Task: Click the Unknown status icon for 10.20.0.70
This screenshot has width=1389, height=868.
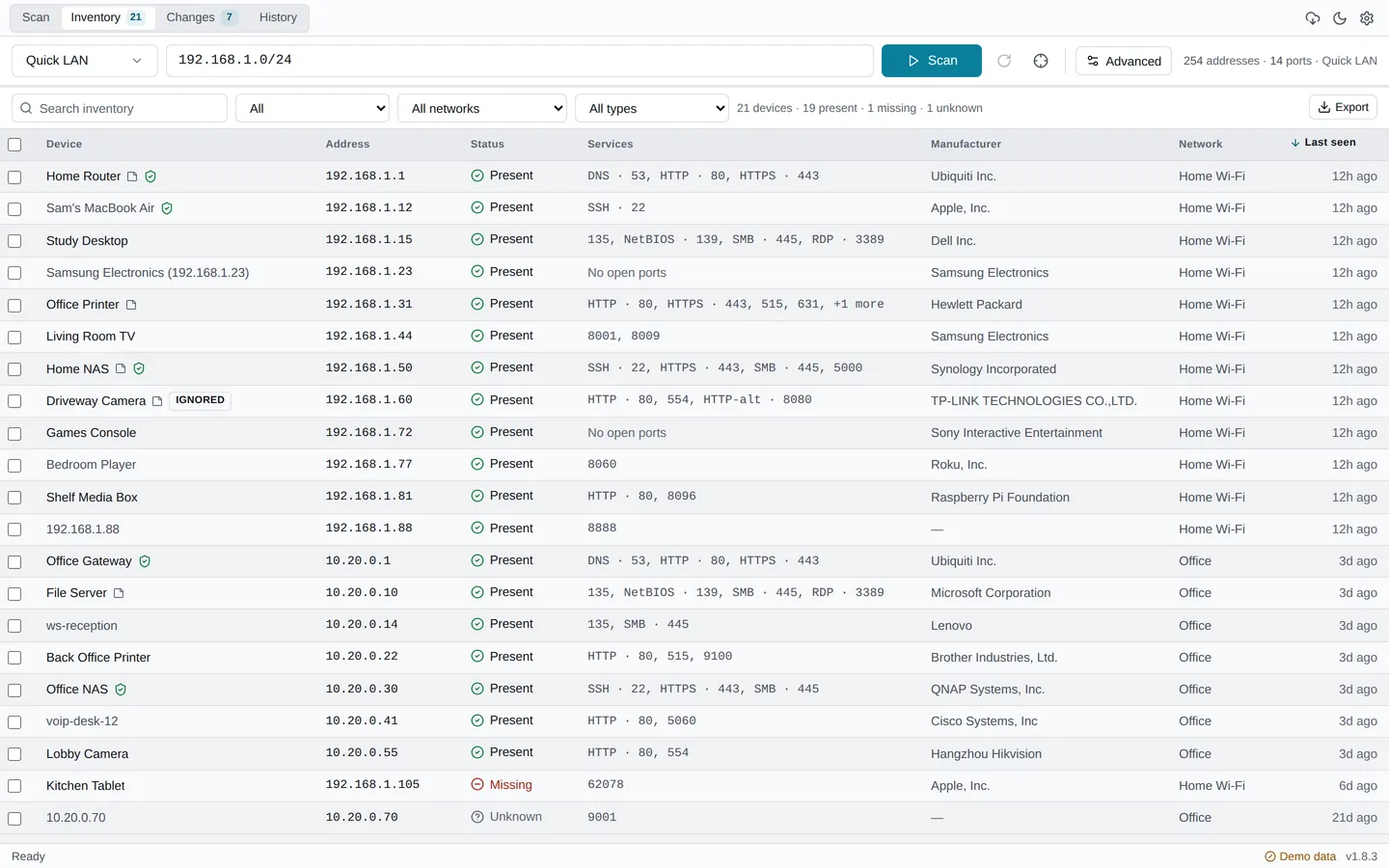Action: coord(477,817)
